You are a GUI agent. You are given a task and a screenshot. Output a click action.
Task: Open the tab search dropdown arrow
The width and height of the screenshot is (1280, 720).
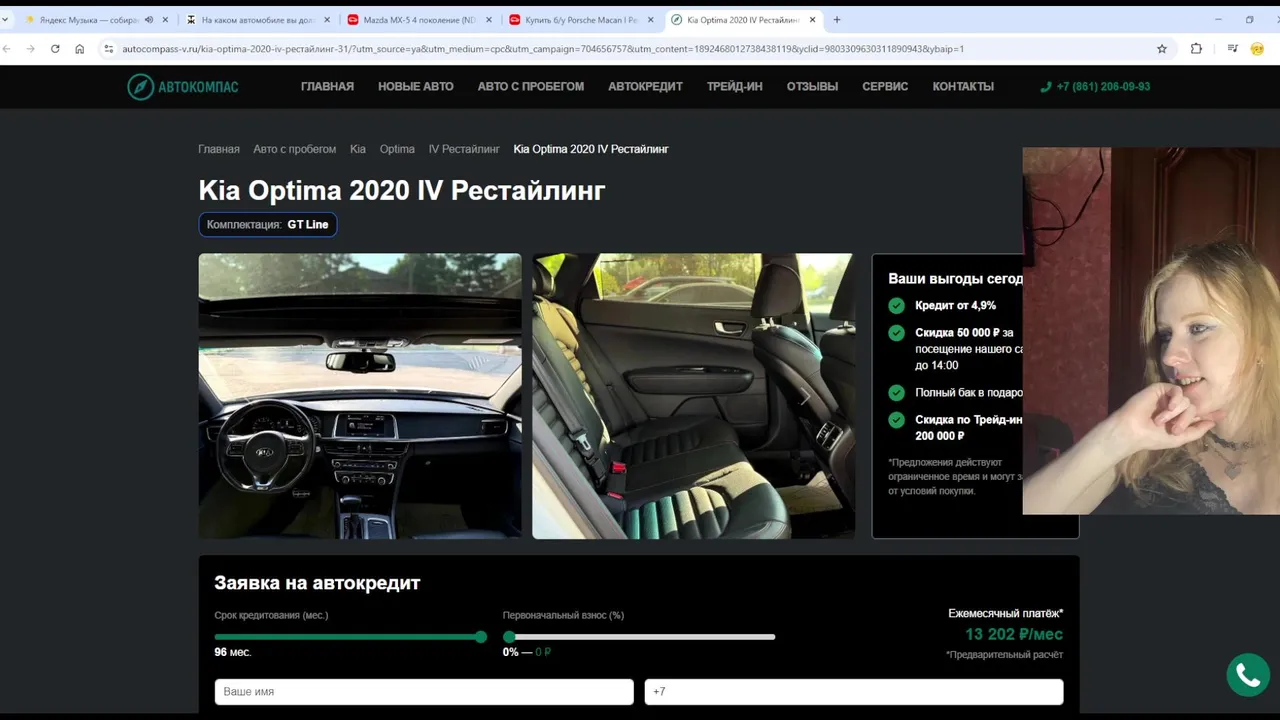click(x=6, y=20)
